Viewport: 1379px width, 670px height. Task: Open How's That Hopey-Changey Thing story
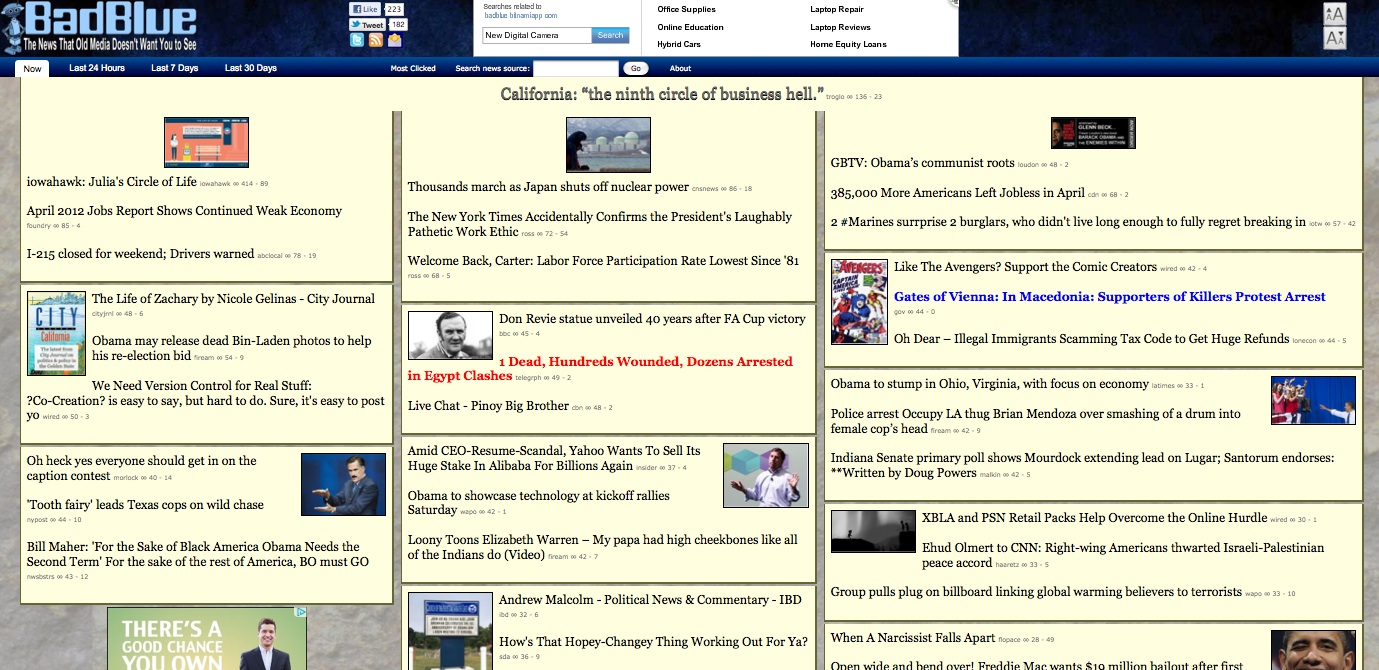tap(653, 642)
